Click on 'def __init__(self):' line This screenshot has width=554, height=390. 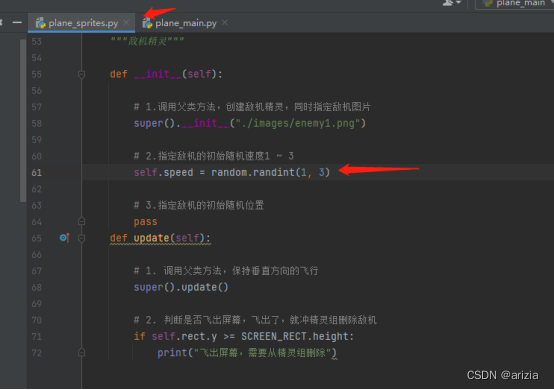point(166,74)
